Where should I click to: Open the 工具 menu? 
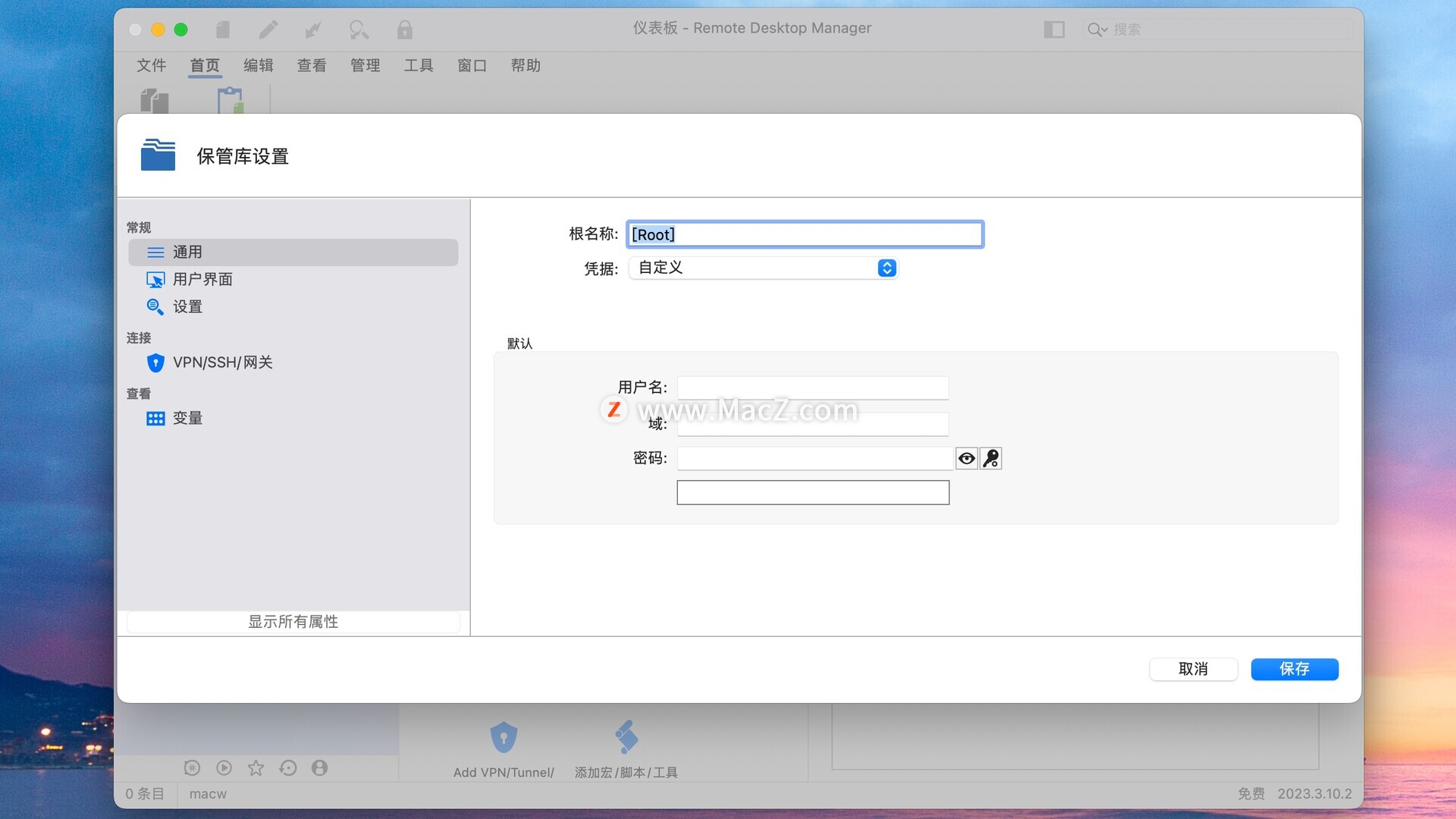418,65
